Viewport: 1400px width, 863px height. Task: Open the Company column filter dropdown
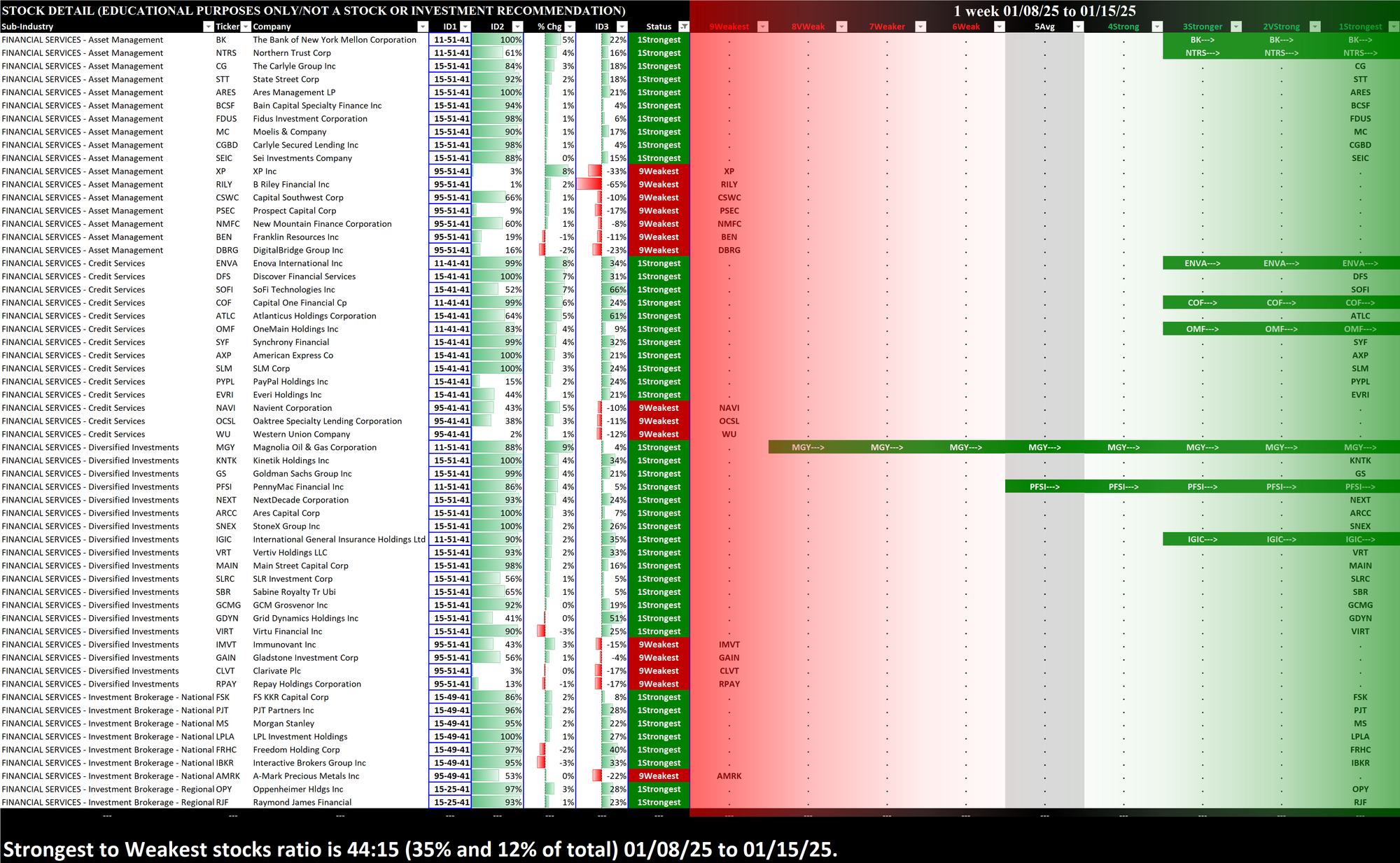coord(422,27)
